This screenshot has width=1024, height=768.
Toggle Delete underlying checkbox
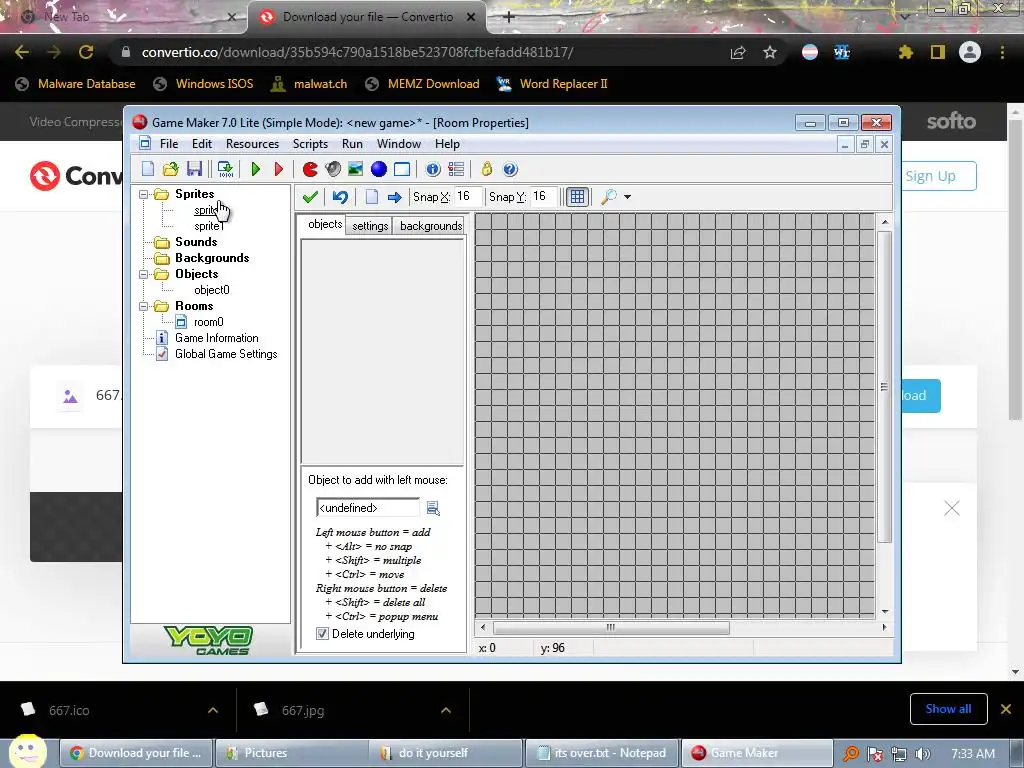322,633
